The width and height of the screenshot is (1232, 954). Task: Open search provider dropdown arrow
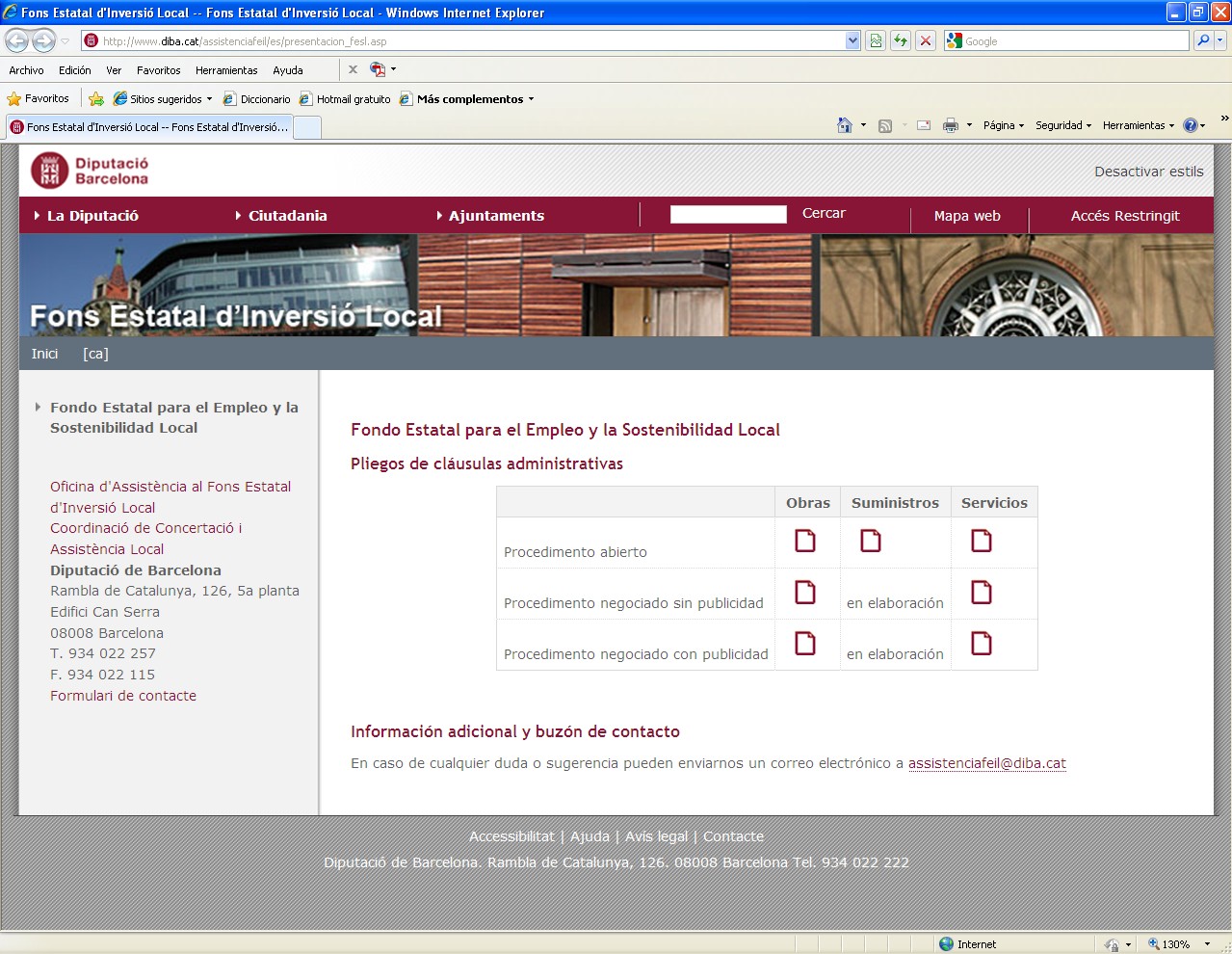click(x=1220, y=40)
